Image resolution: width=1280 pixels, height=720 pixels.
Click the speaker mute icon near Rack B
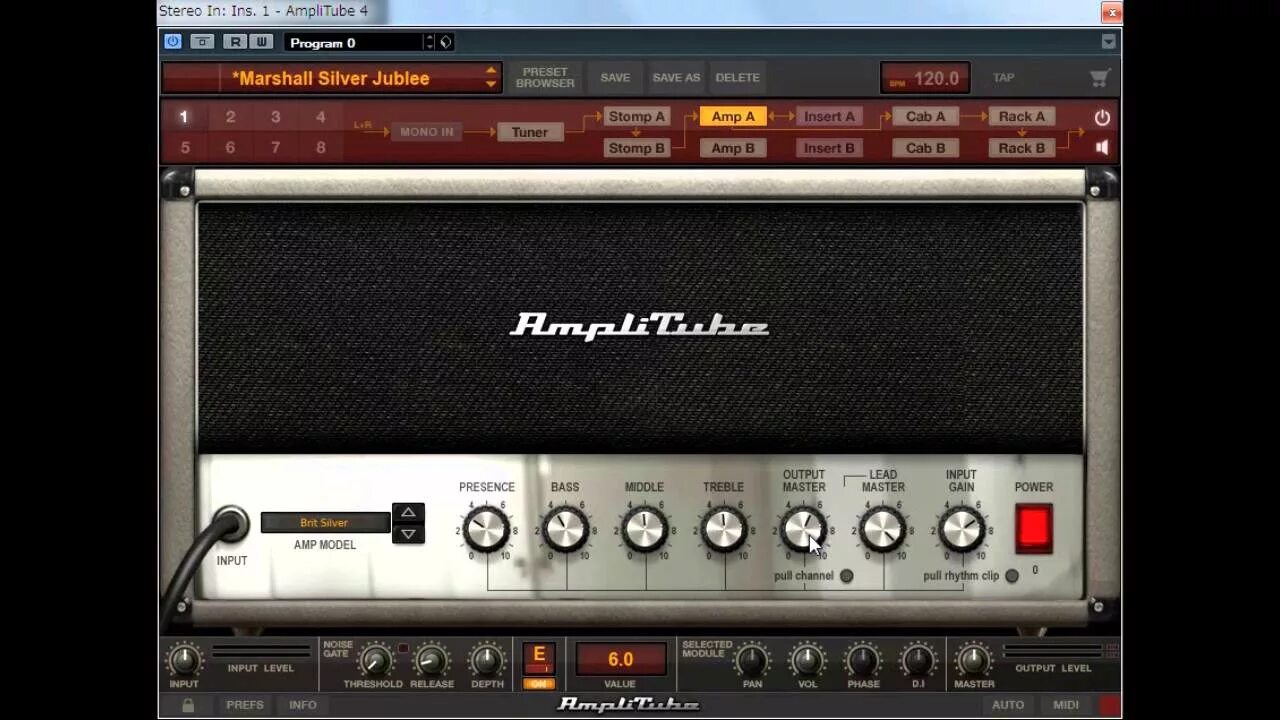pyautogui.click(x=1101, y=147)
